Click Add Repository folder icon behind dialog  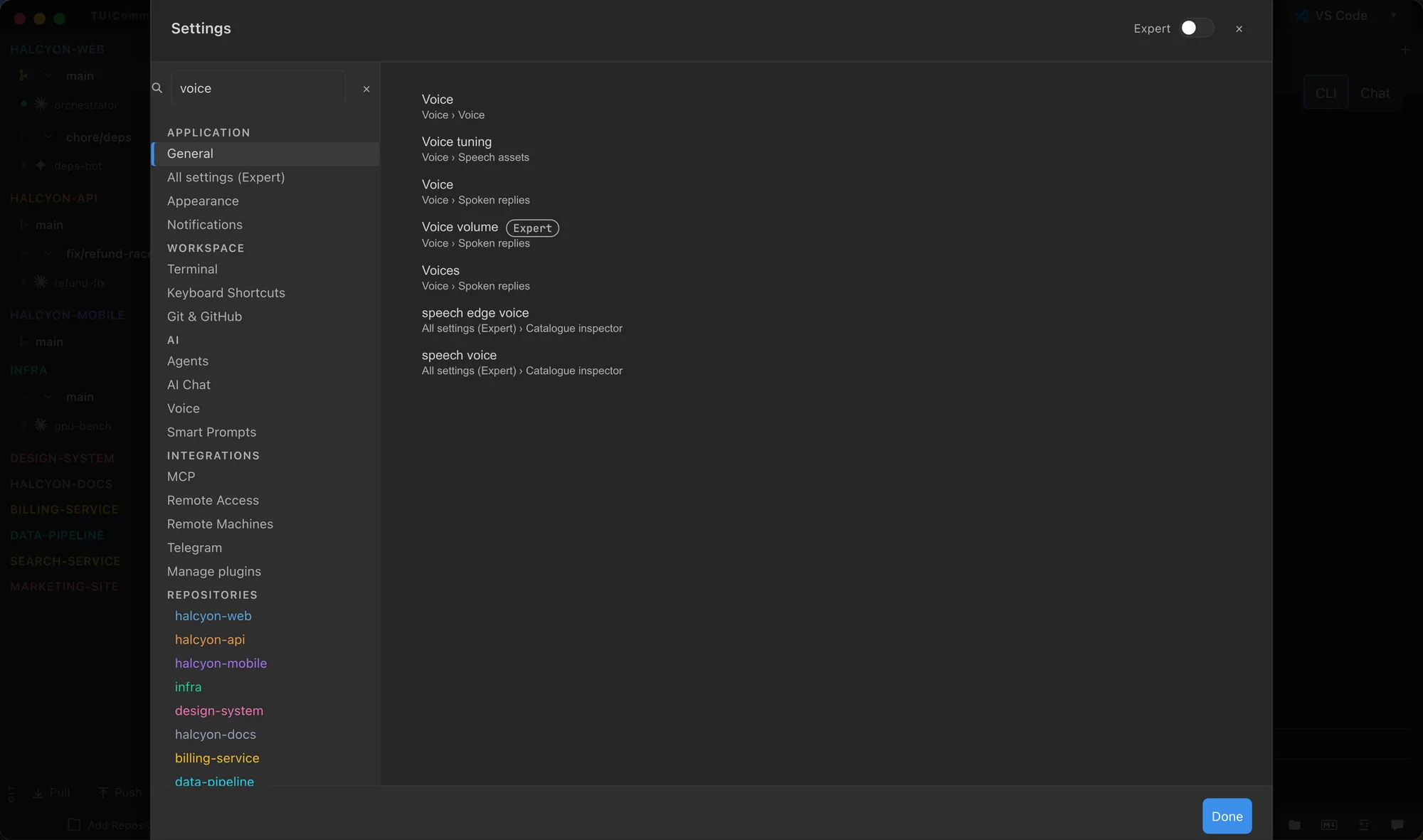coord(74,824)
